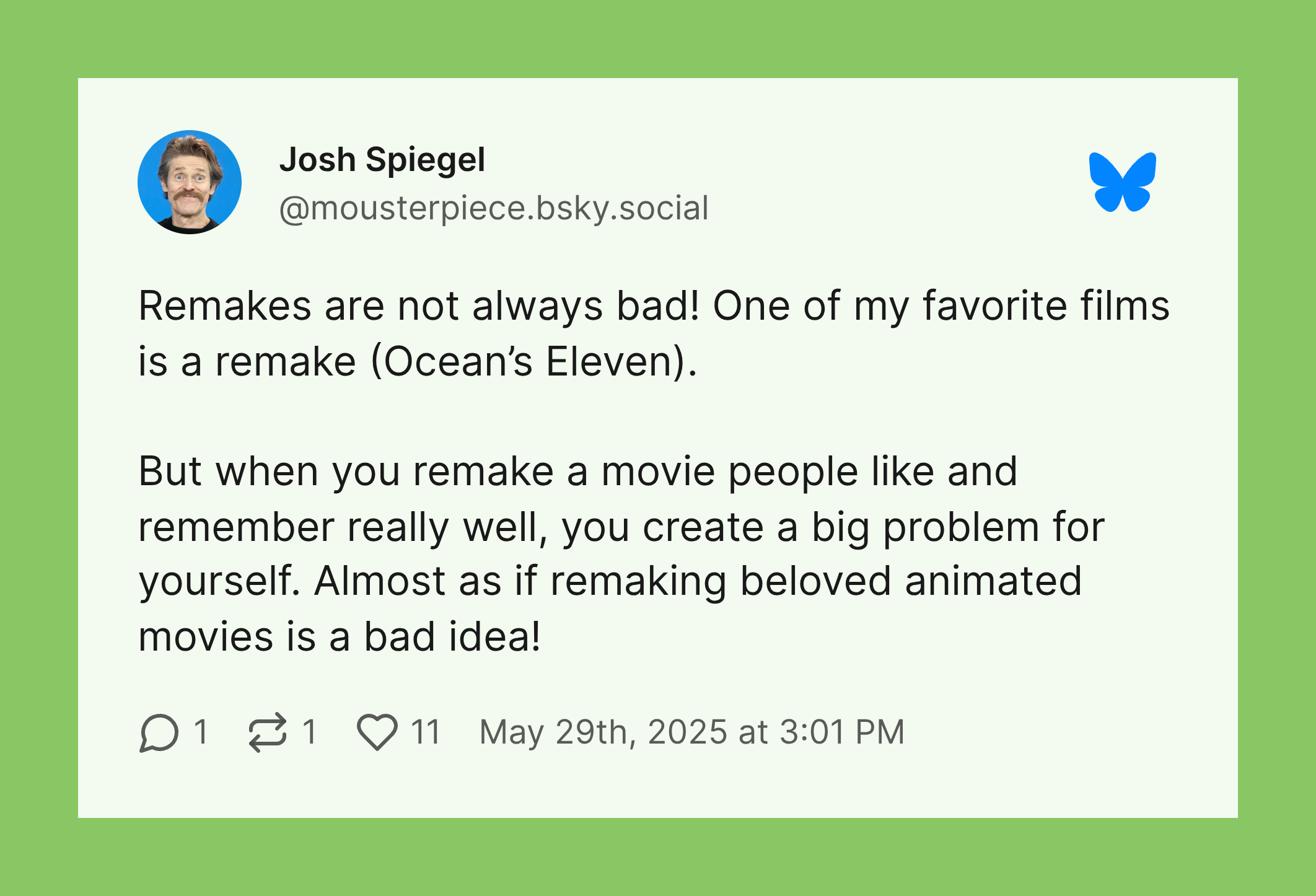This screenshot has width=1316, height=896.
Task: Open the @mousterpiece.bsky.social handle
Action: click(494, 208)
